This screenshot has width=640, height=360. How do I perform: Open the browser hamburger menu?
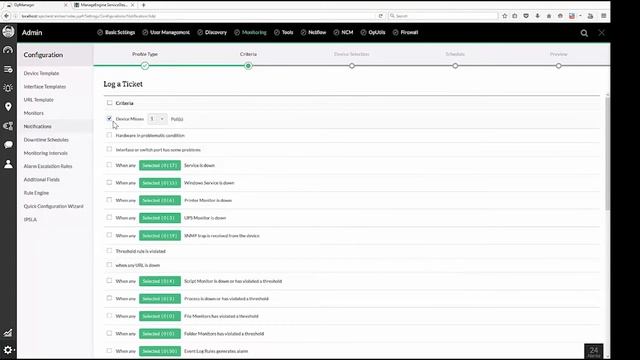pyautogui.click(x=604, y=16)
